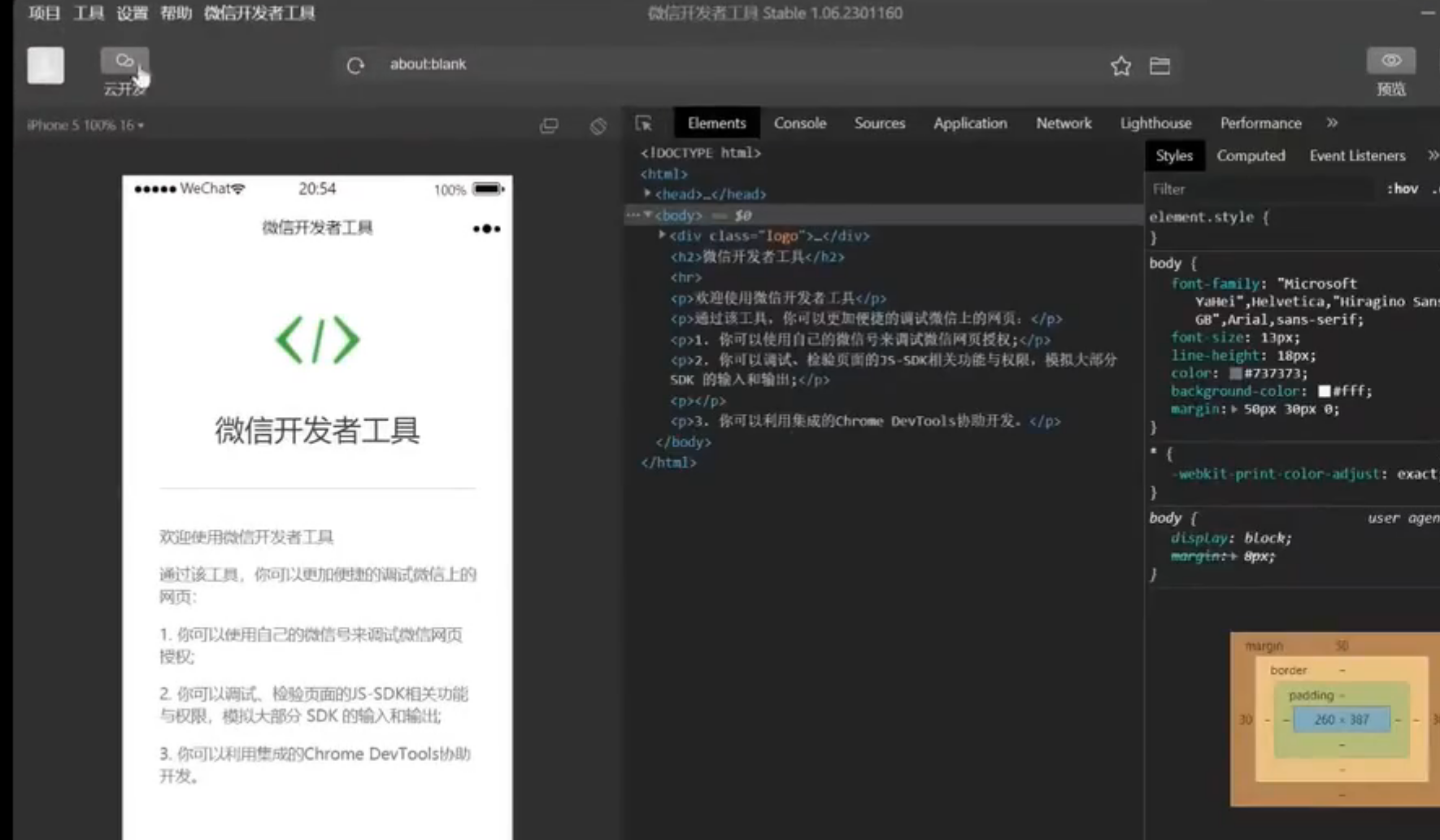Click the green code logo in simulator

tap(317, 340)
